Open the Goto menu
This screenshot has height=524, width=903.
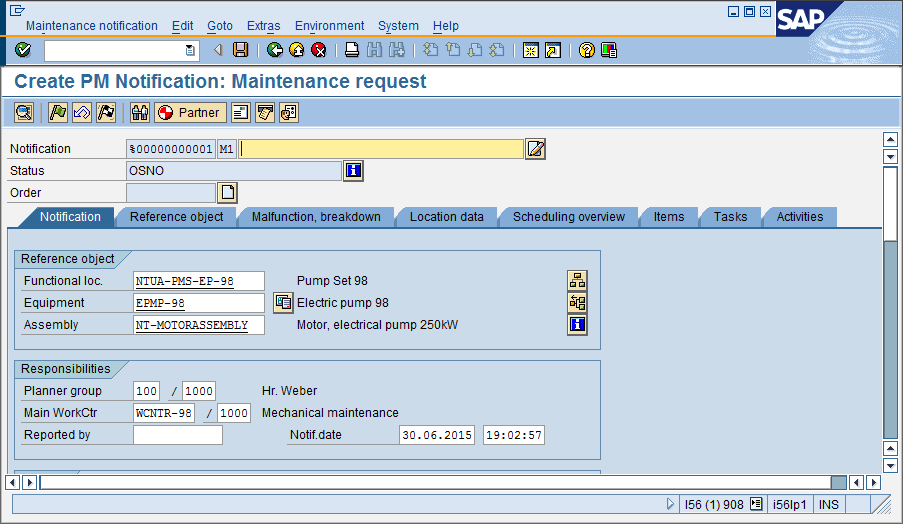[219, 26]
